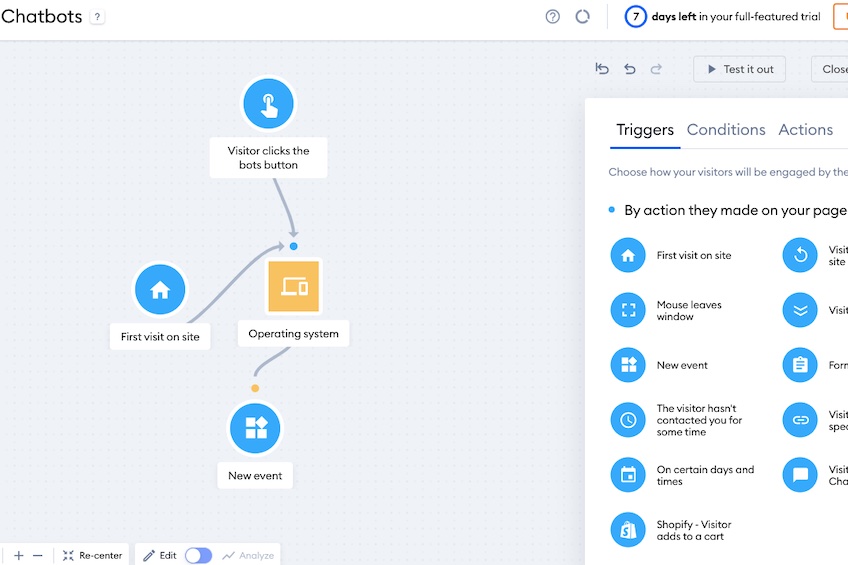
Task: Select the New event node on canvas
Action: coord(255,428)
